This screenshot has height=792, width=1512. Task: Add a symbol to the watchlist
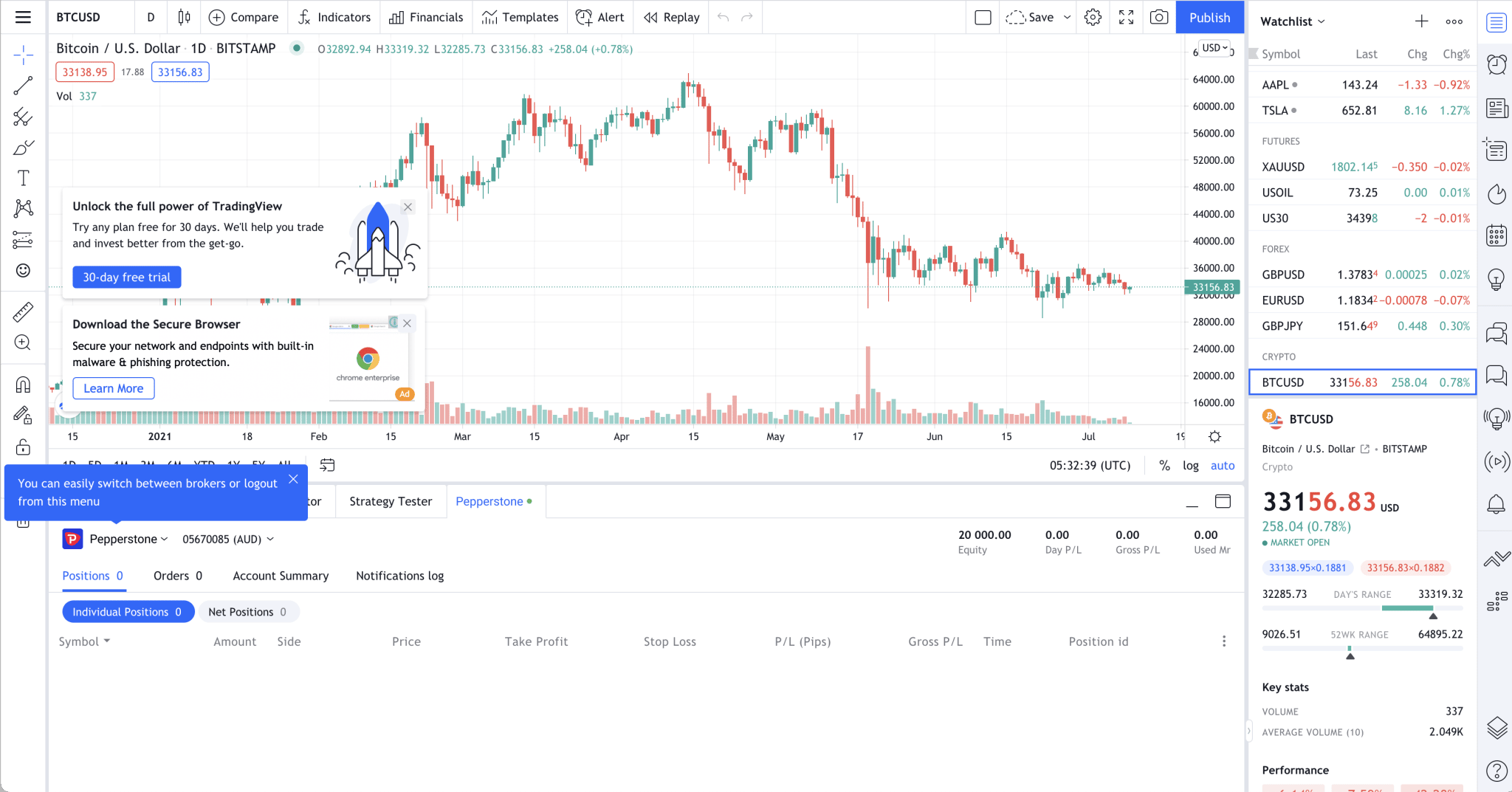1421,21
